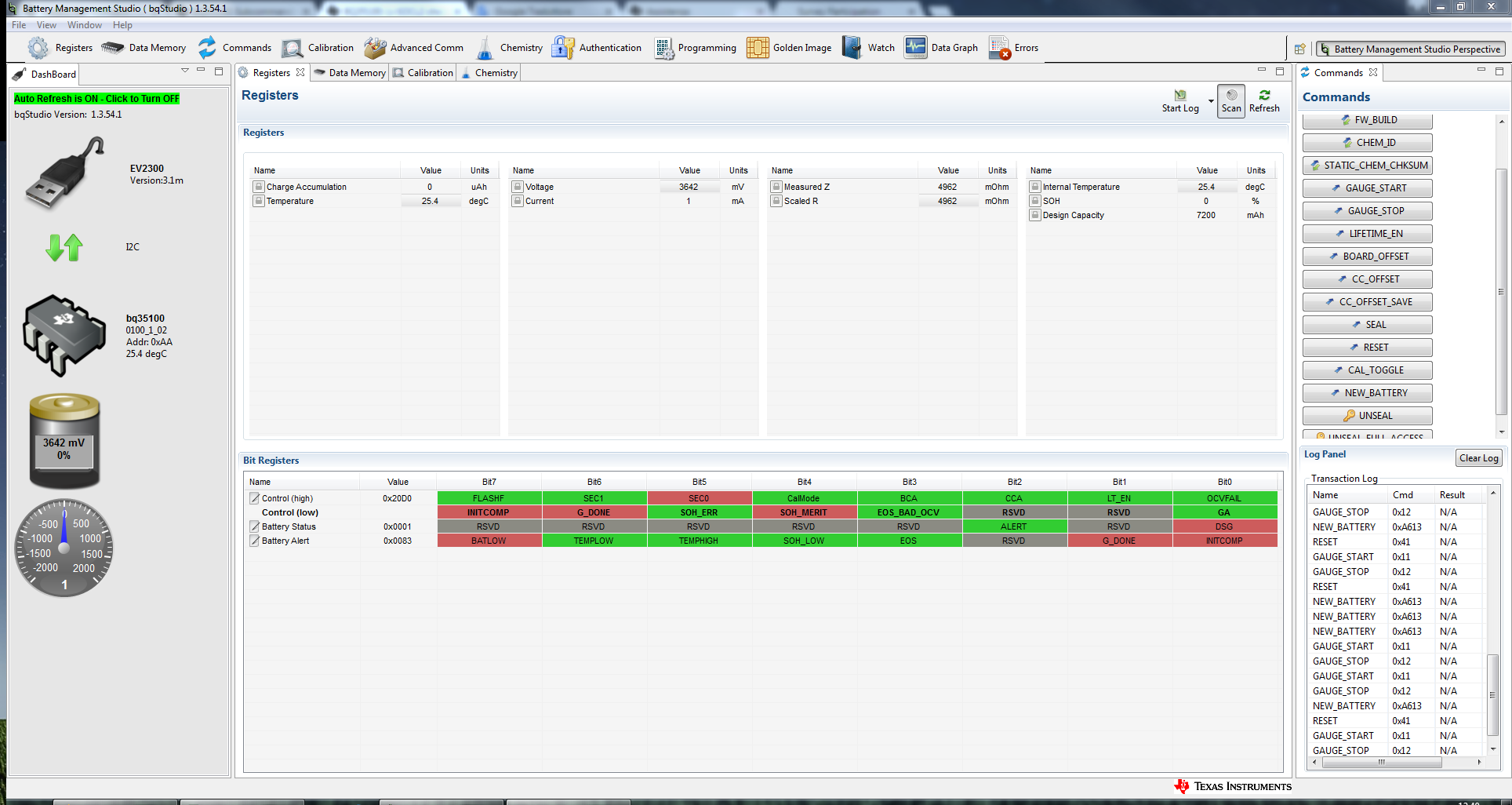Click the Transaction Log vertical scrollbar
Image resolution: width=1512 pixels, height=805 pixels.
(1492, 694)
